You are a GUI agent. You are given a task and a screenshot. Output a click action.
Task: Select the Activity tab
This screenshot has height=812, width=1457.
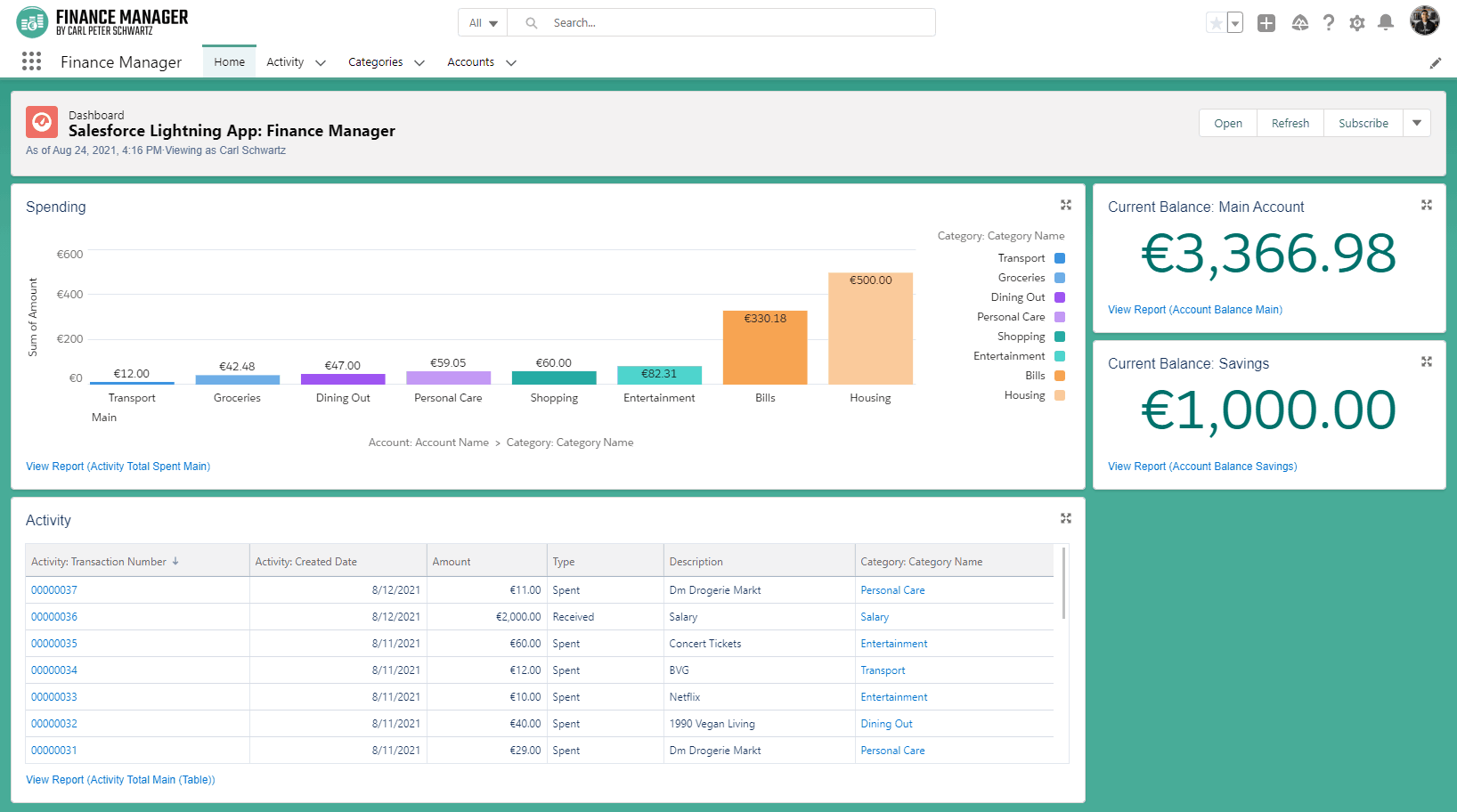[x=285, y=62]
